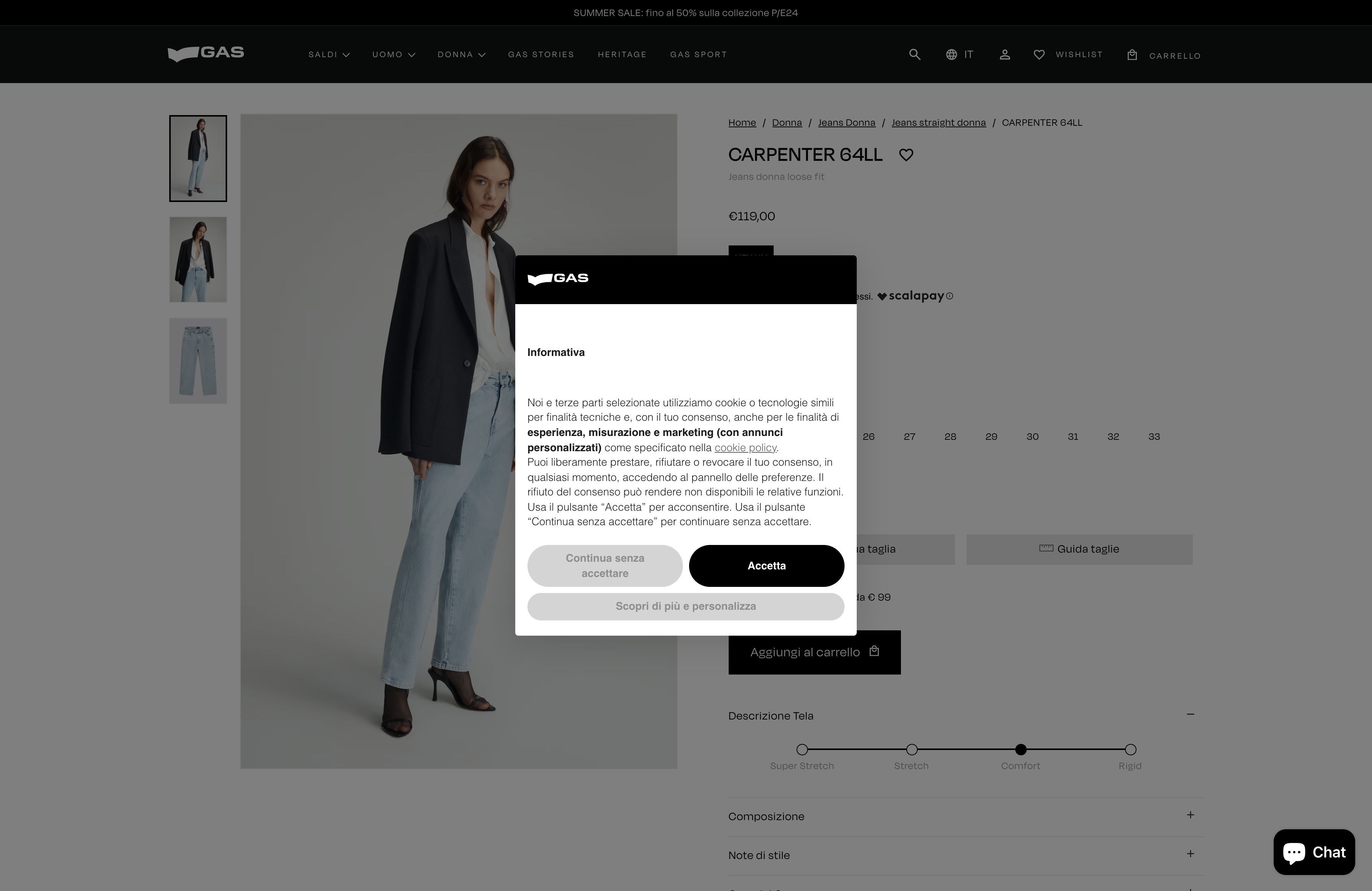
Task: Add CARPENTER 64LL to wishlist heart
Action: [906, 154]
